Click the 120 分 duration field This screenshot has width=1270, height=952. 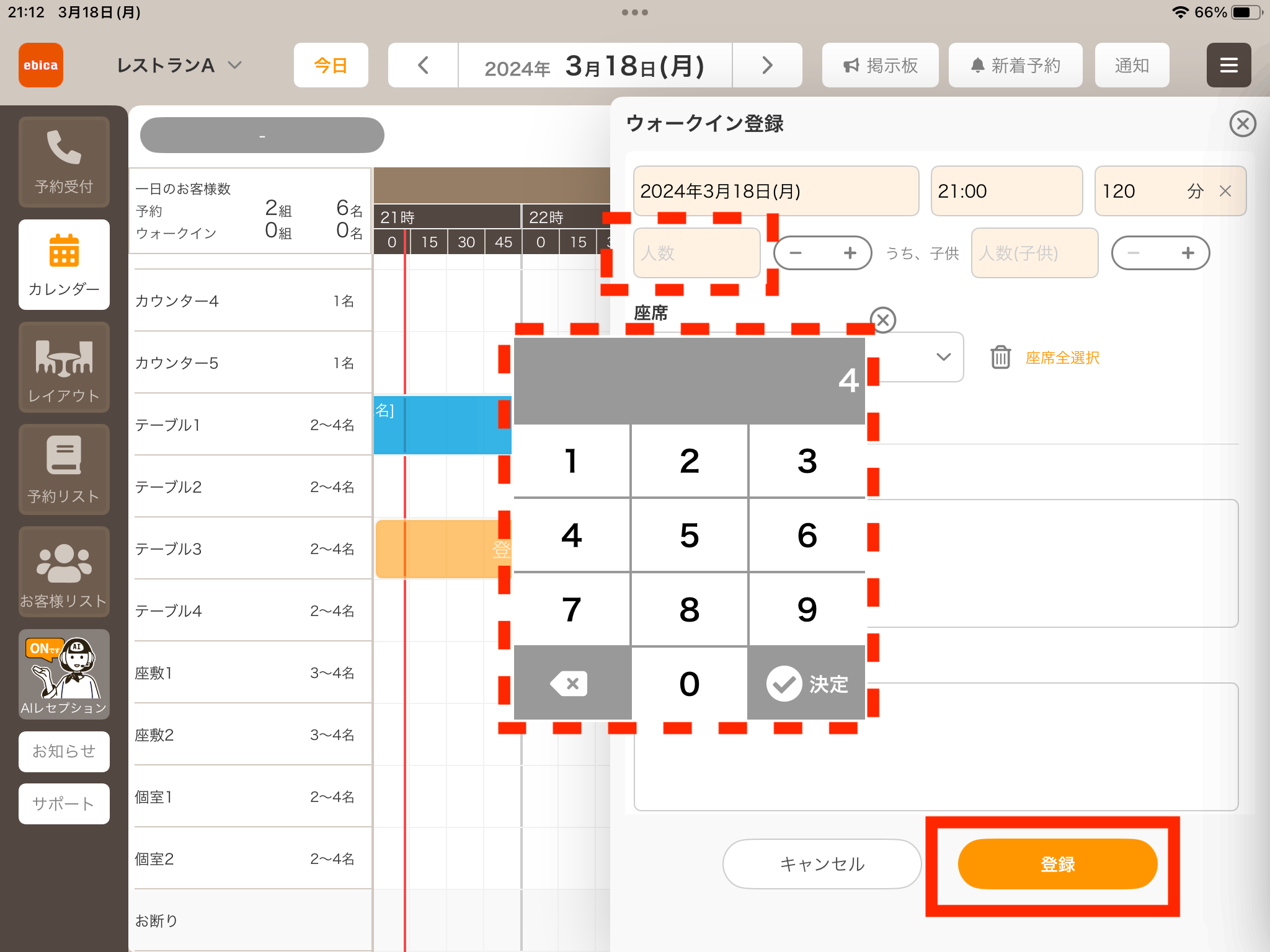click(1171, 191)
